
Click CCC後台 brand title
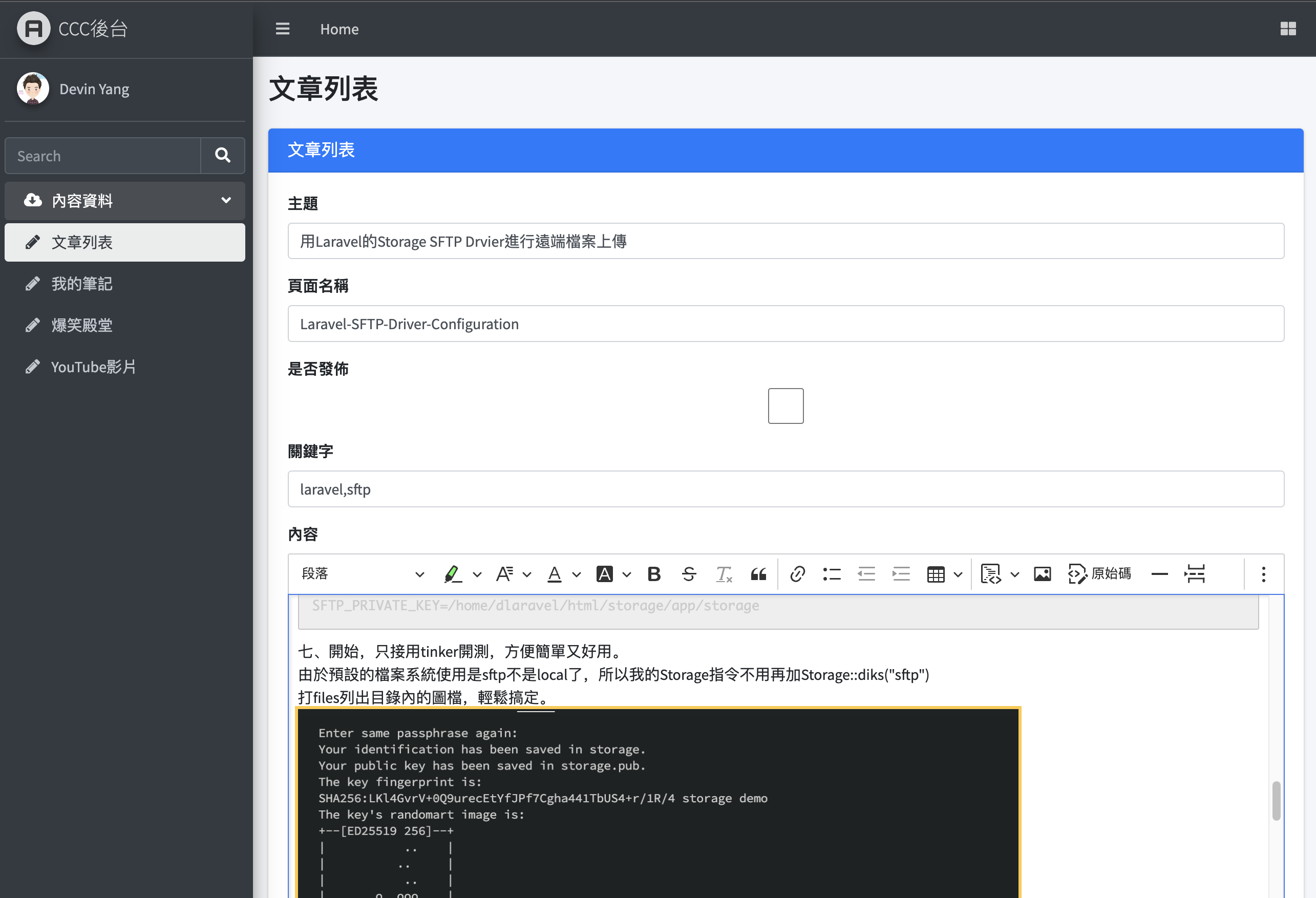(x=93, y=29)
